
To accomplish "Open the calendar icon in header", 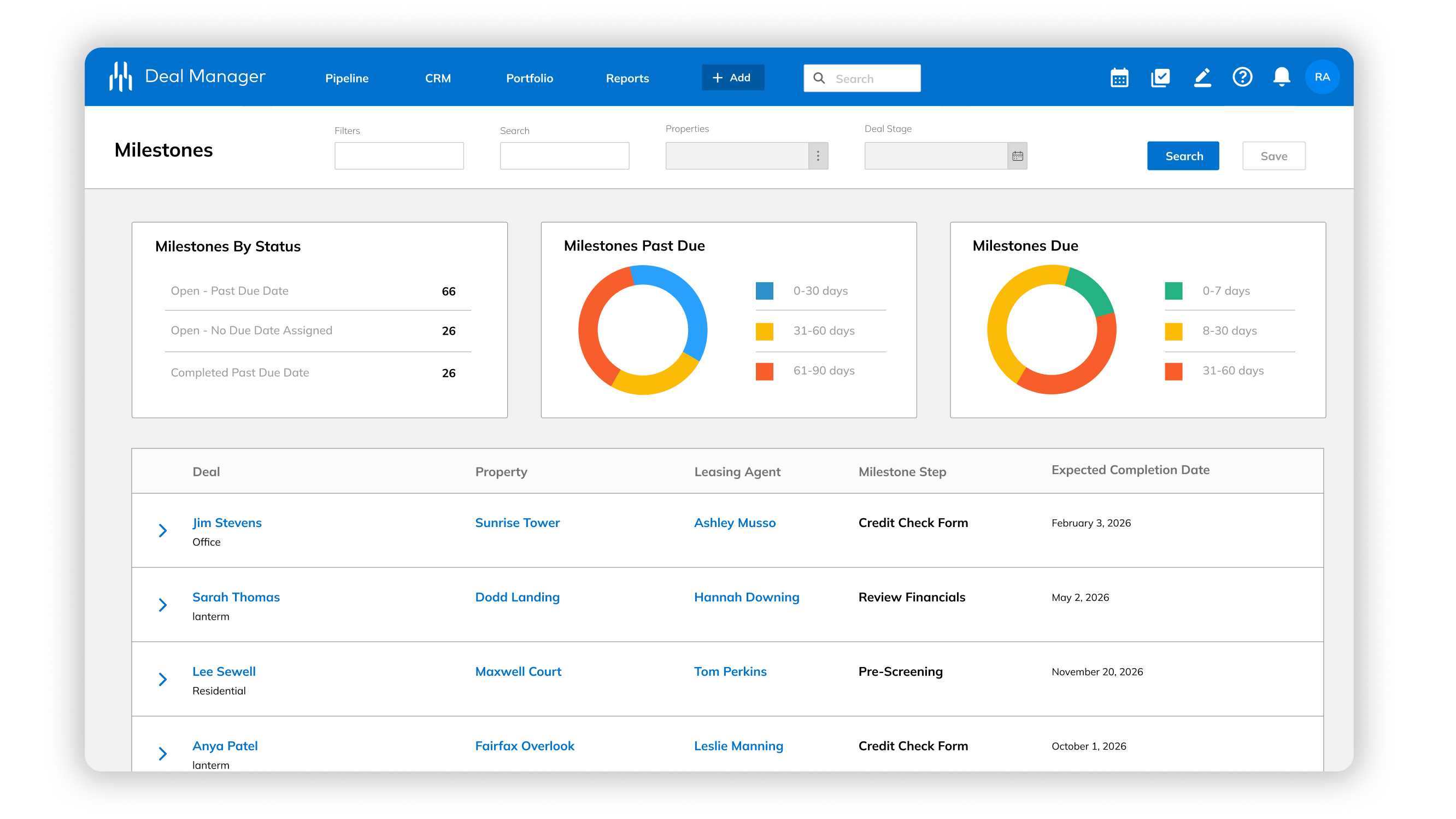I will click(1119, 78).
